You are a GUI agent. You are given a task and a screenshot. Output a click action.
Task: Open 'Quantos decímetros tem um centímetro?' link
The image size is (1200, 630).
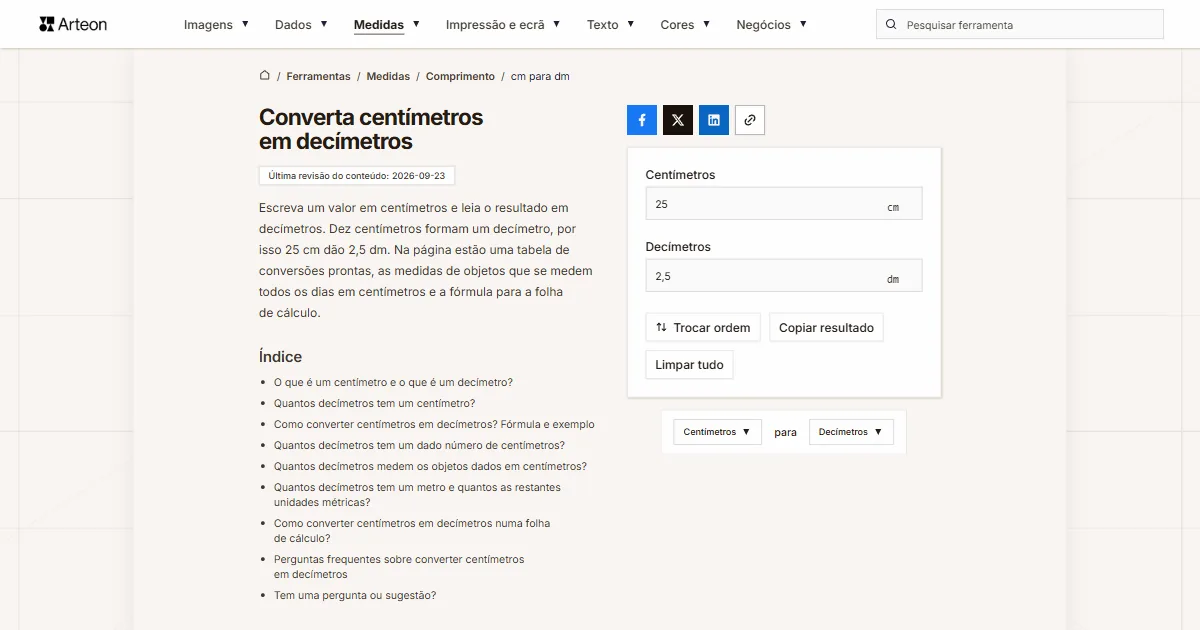[374, 403]
